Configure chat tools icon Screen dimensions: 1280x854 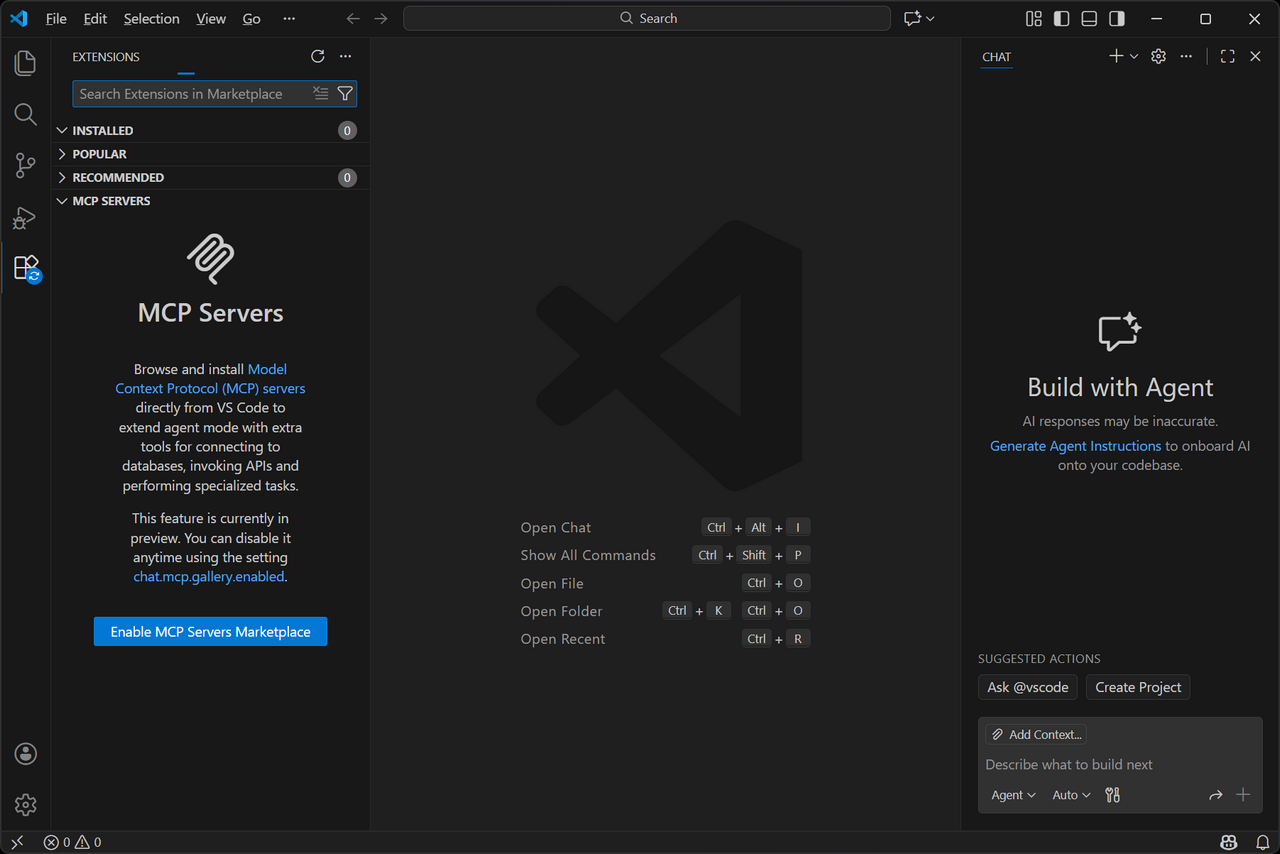pyautogui.click(x=1113, y=795)
